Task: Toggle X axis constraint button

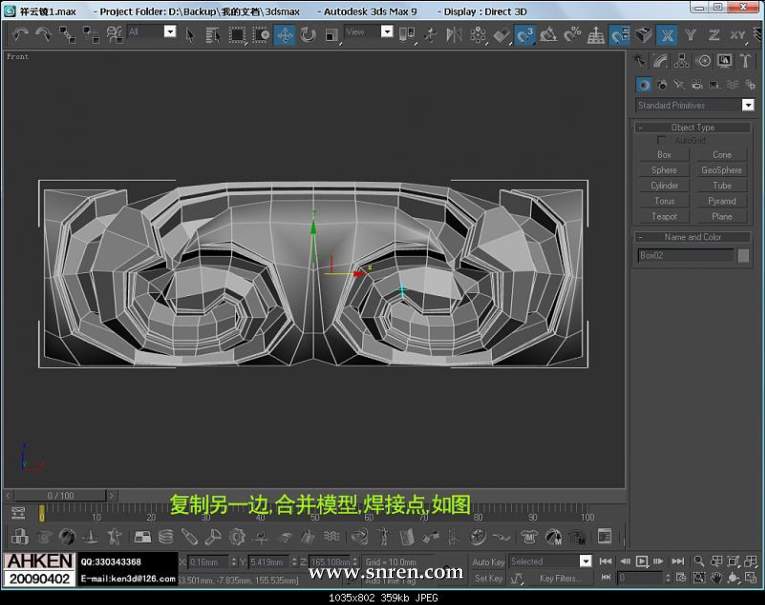Action: pos(667,34)
